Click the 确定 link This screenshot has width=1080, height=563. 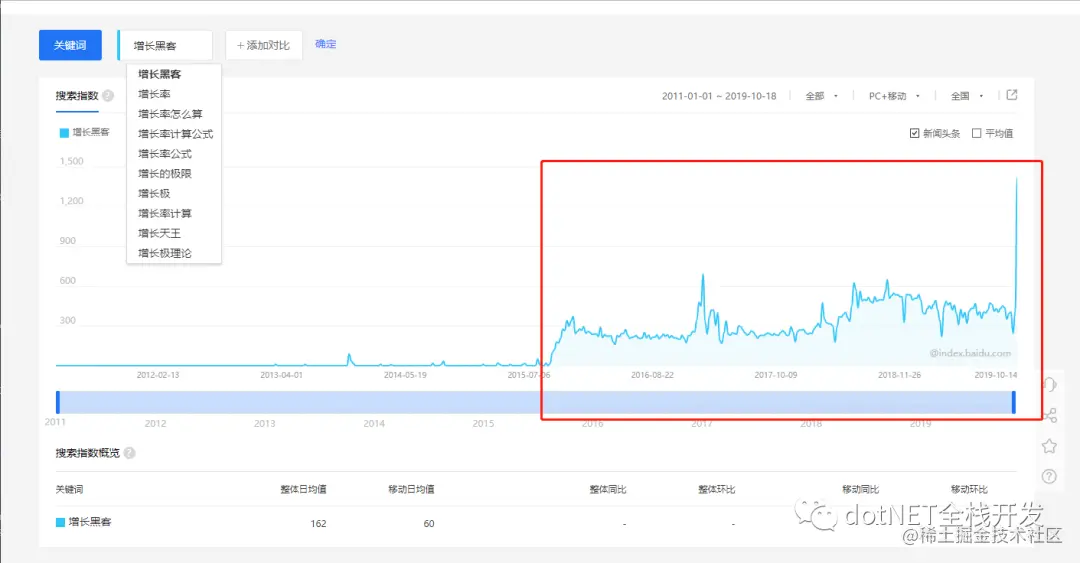click(x=326, y=44)
